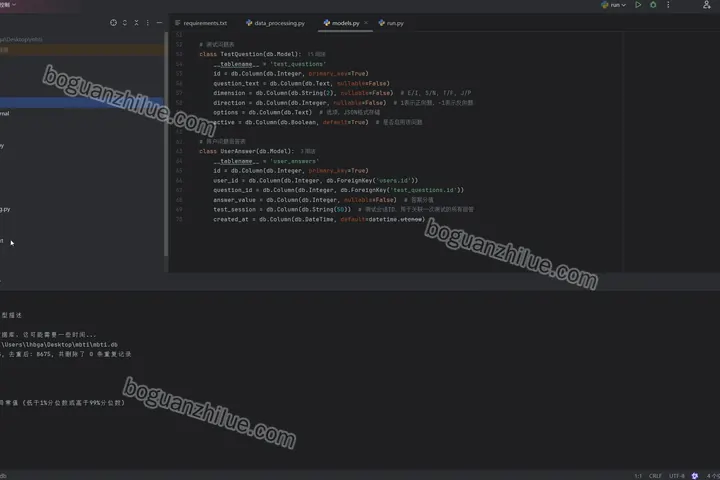Change file encoding via UTF-8 in status bar

click(x=677, y=476)
